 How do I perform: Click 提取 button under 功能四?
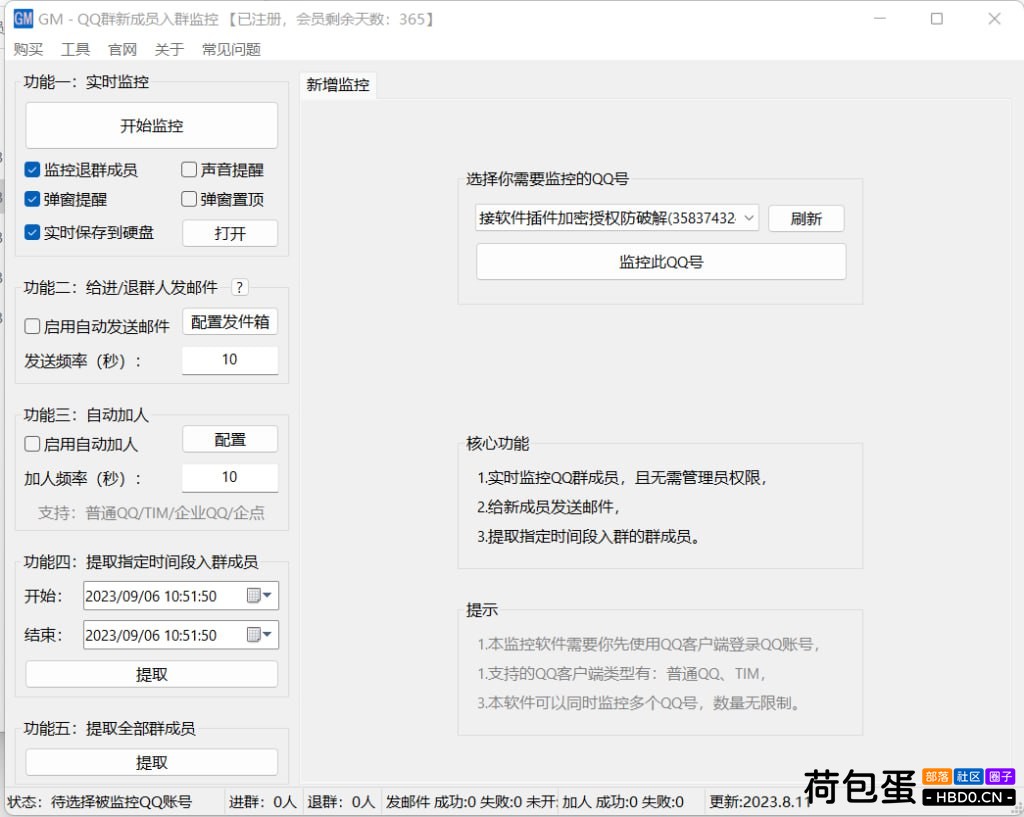coord(152,674)
